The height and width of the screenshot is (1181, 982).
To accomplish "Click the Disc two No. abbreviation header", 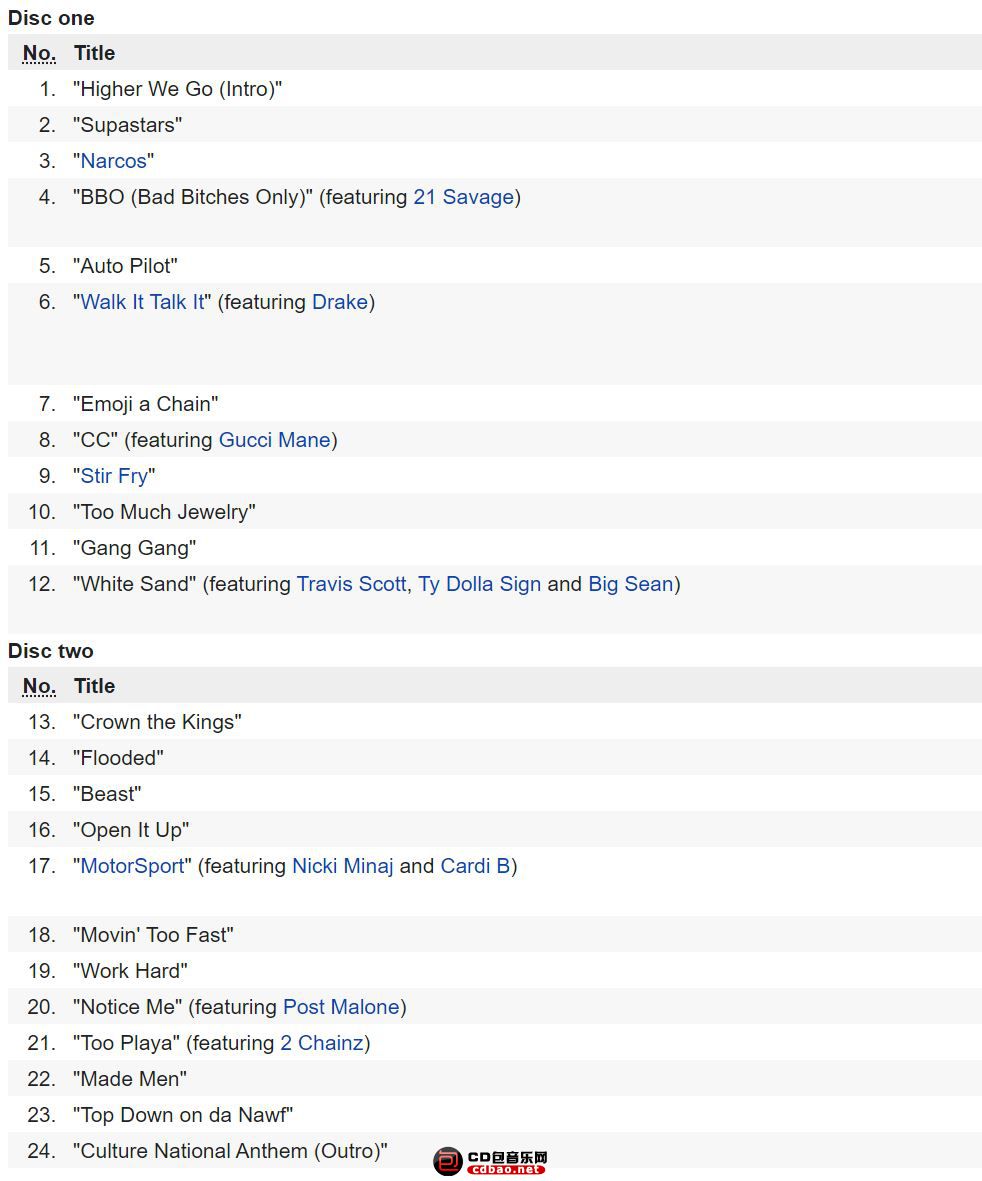I will click(39, 686).
